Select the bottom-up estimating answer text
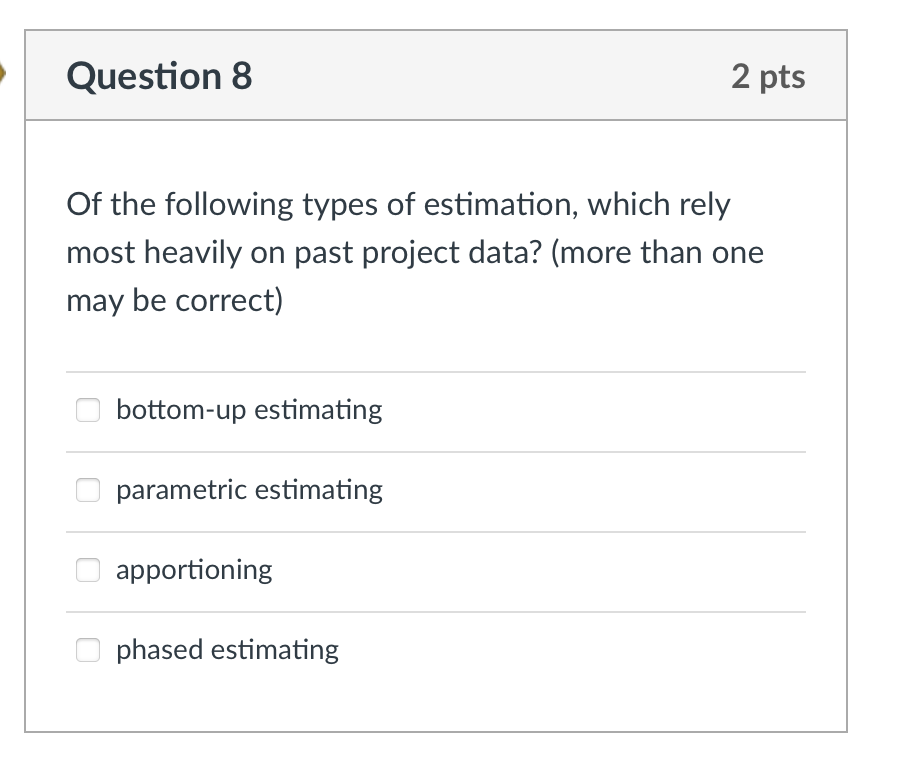898x766 pixels. click(248, 410)
